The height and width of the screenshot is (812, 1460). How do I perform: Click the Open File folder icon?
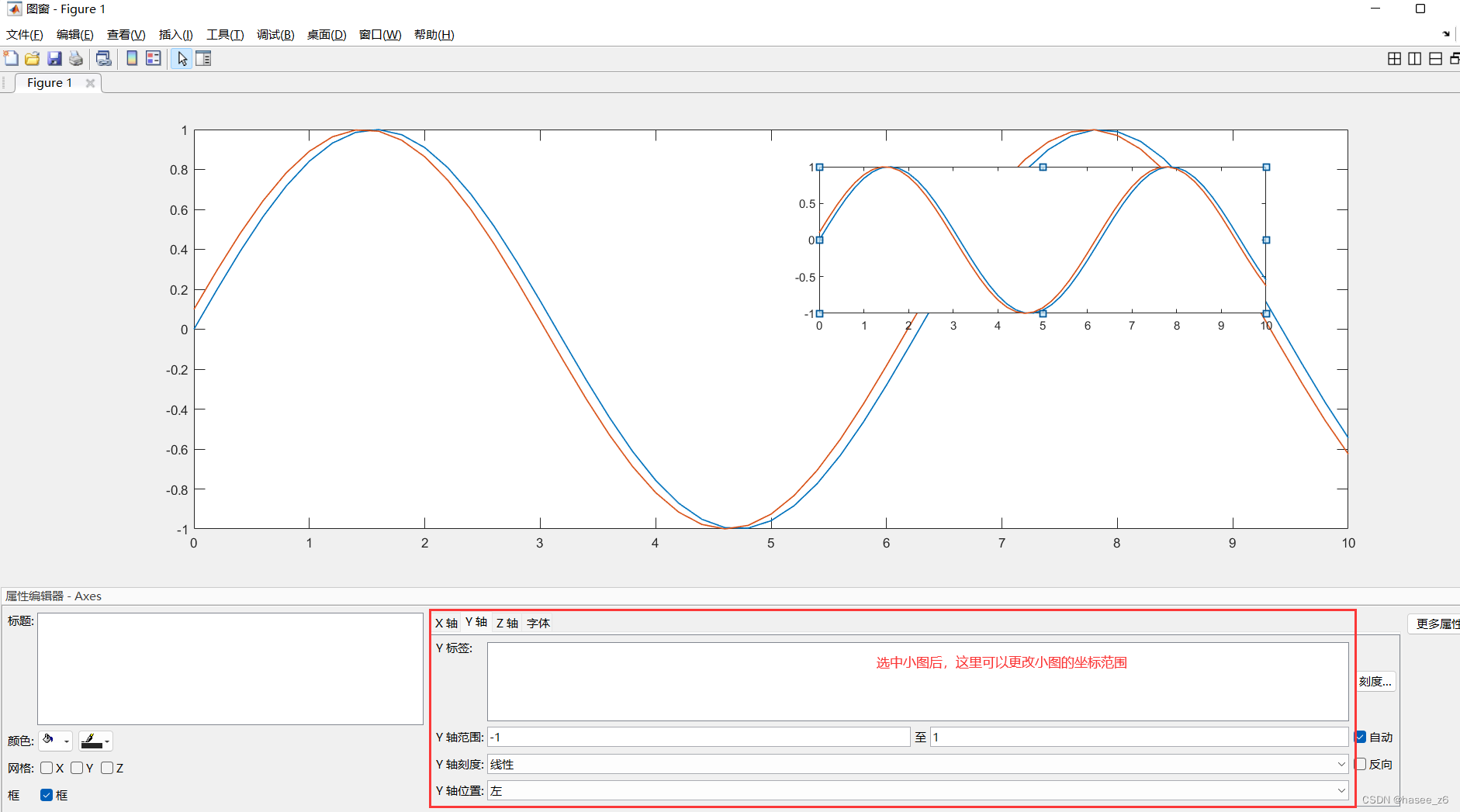tap(32, 58)
